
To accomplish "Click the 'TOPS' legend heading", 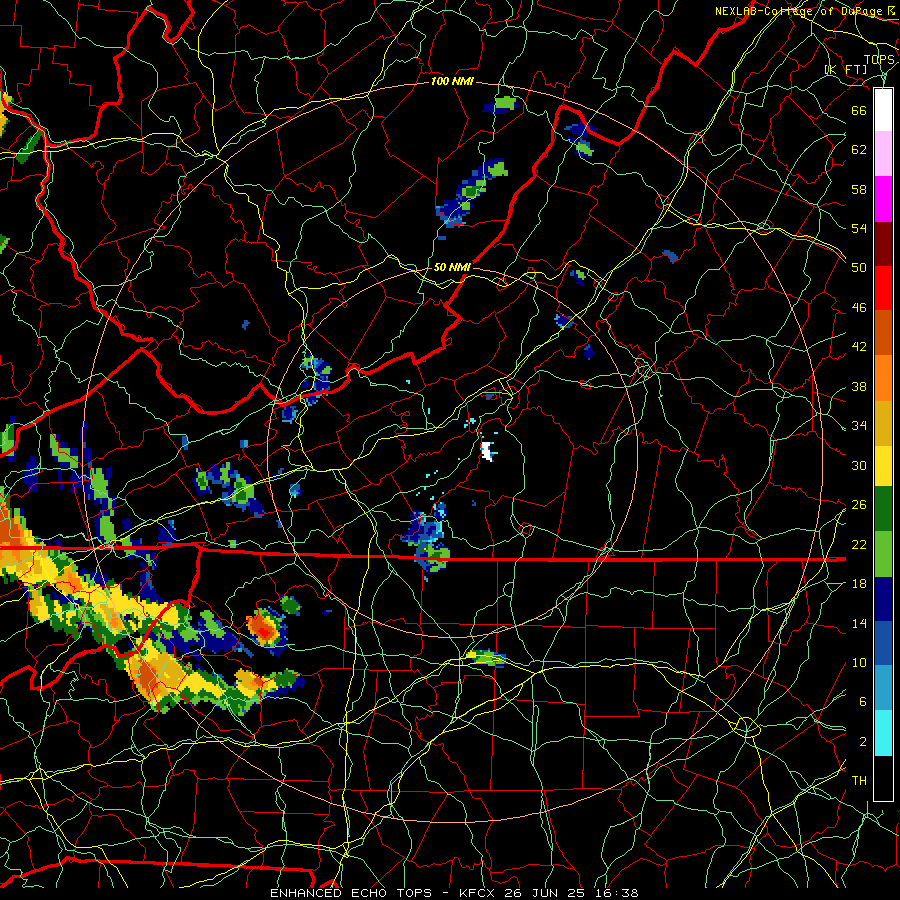I will pyautogui.click(x=879, y=60).
